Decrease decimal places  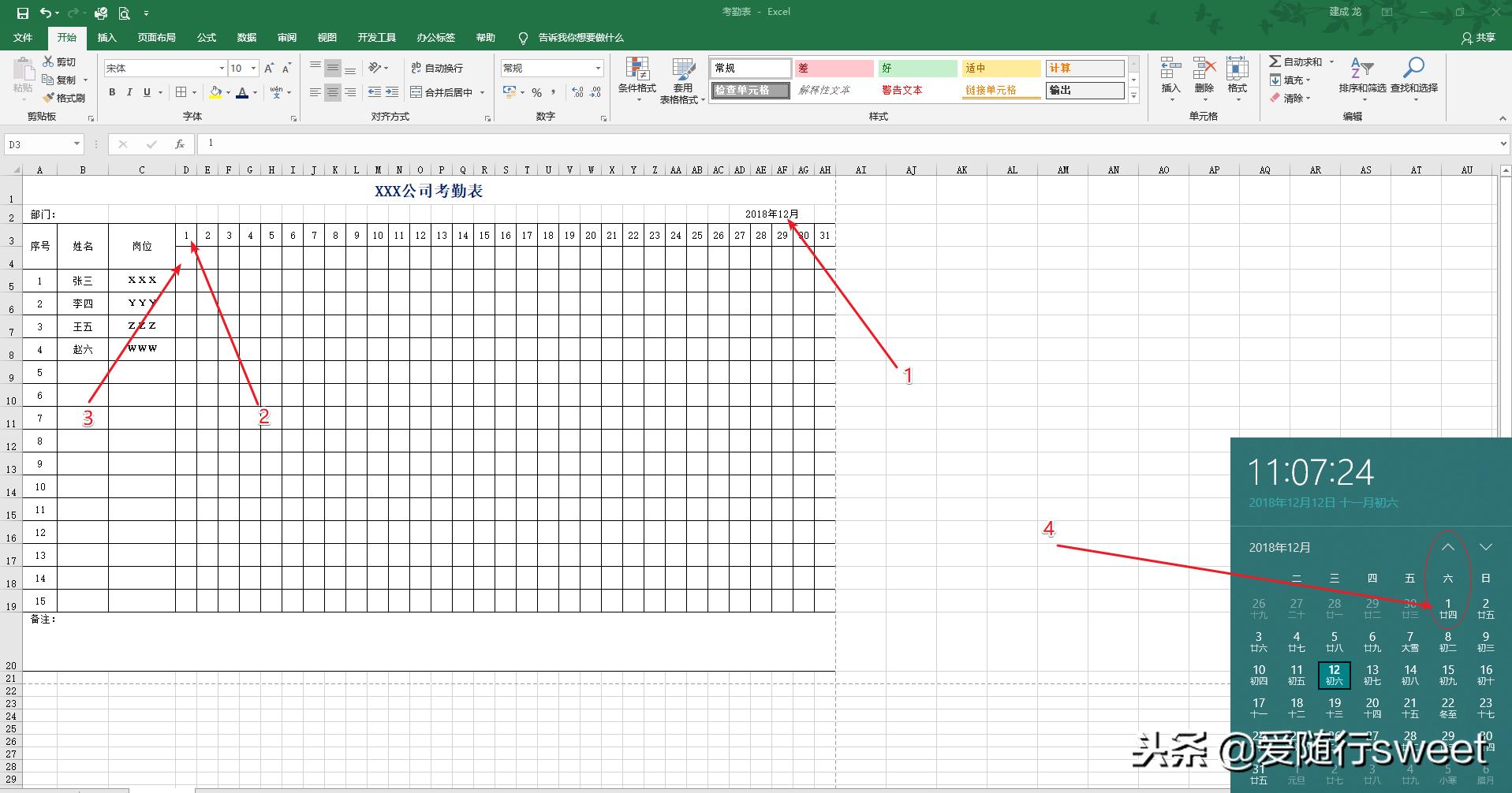tap(596, 92)
